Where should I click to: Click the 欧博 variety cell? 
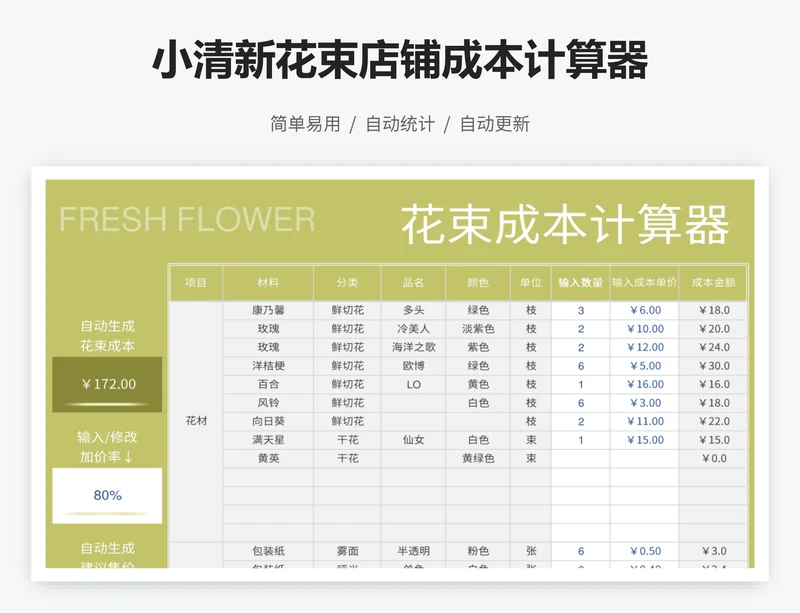413,366
